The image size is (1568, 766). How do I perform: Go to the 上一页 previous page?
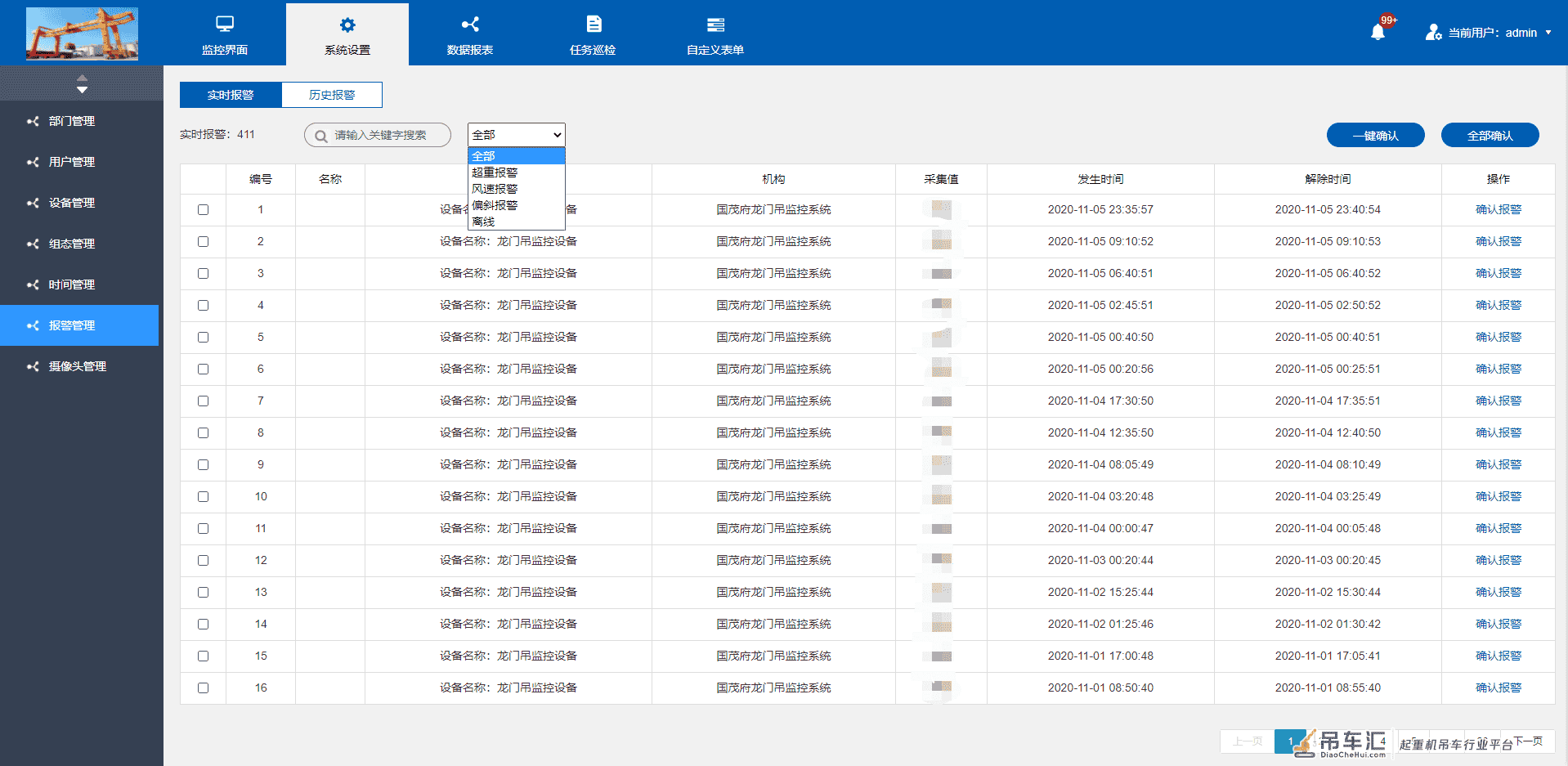pos(1248,741)
